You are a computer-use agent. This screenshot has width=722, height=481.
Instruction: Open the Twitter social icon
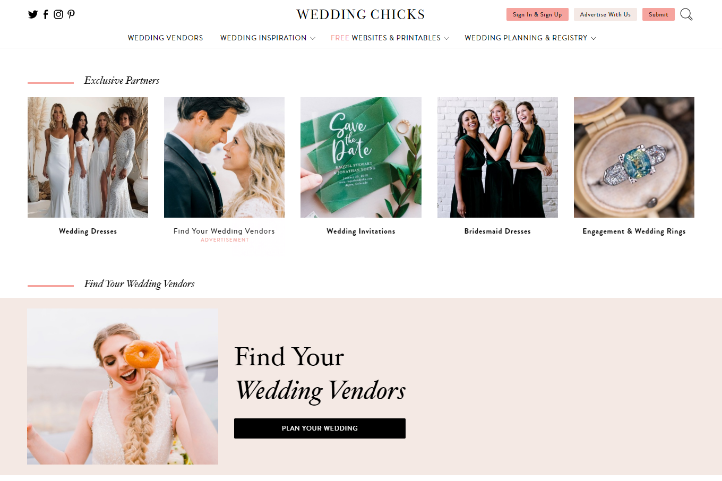[x=33, y=14]
